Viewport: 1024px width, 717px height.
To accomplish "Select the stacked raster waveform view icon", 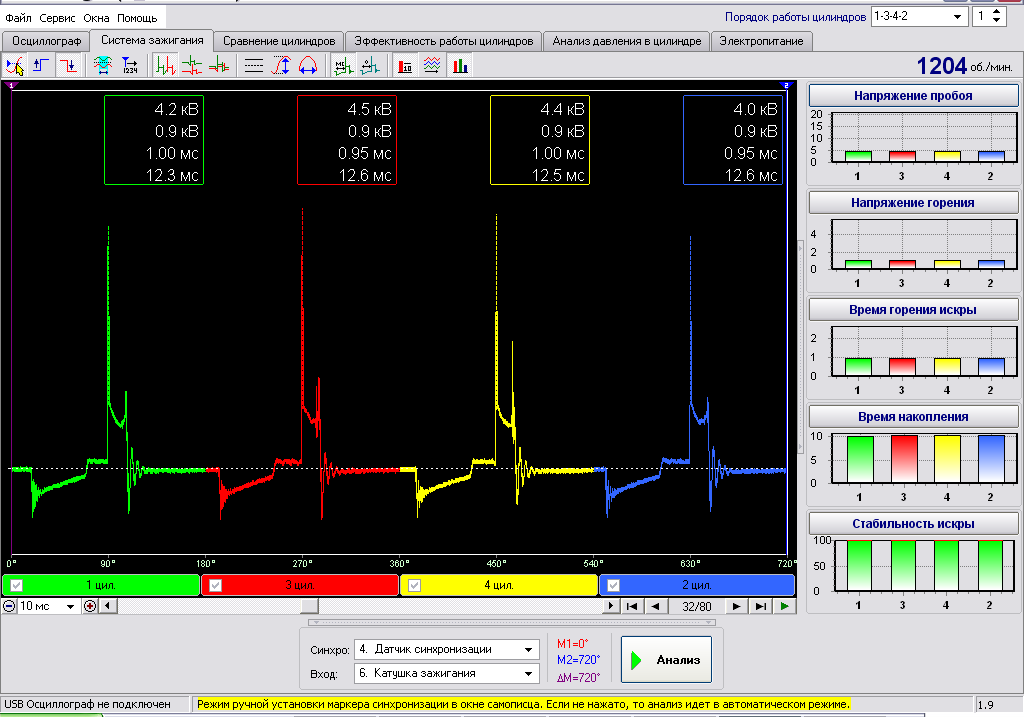I will click(192, 66).
